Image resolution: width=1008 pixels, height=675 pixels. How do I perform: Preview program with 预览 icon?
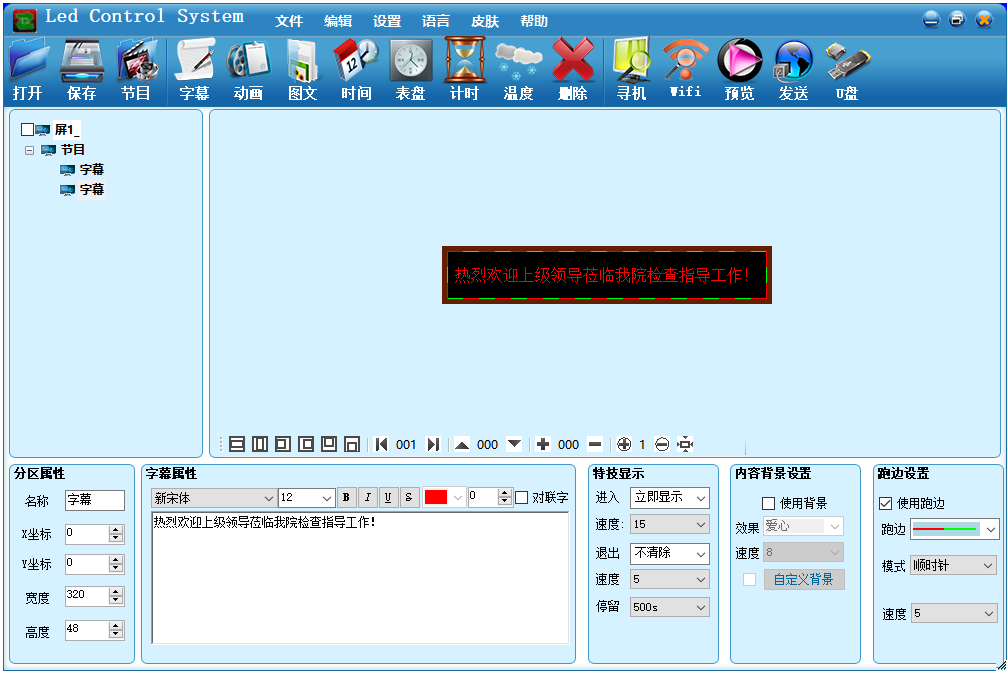pyautogui.click(x=739, y=69)
